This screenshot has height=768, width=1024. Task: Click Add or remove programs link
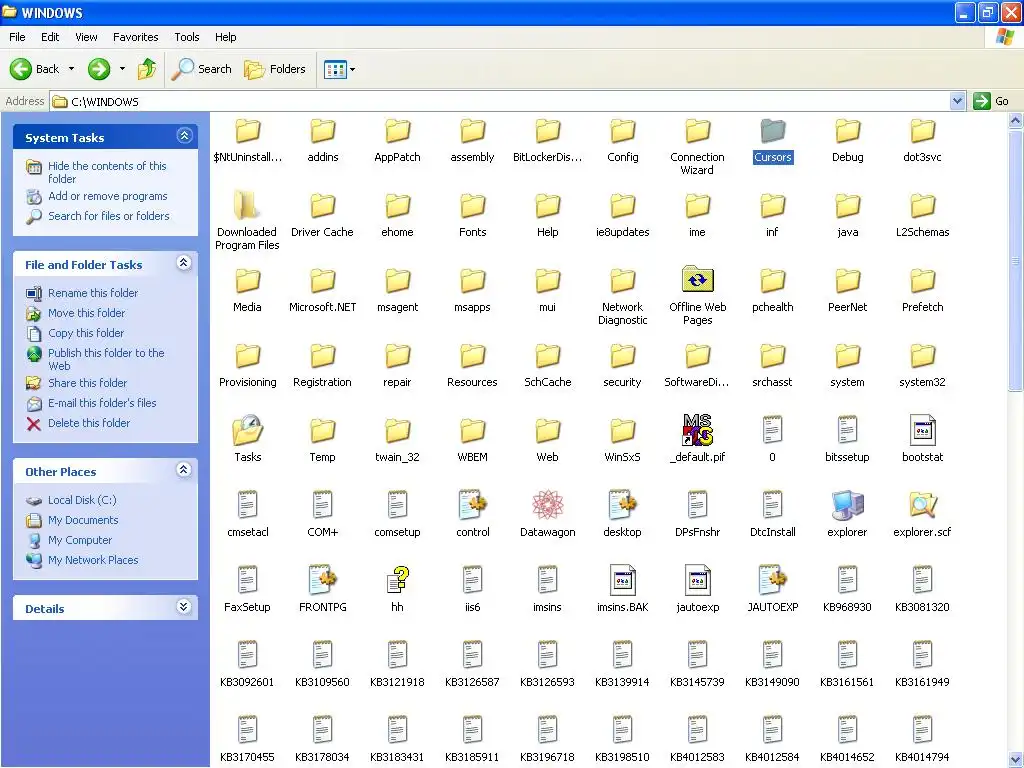click(107, 196)
